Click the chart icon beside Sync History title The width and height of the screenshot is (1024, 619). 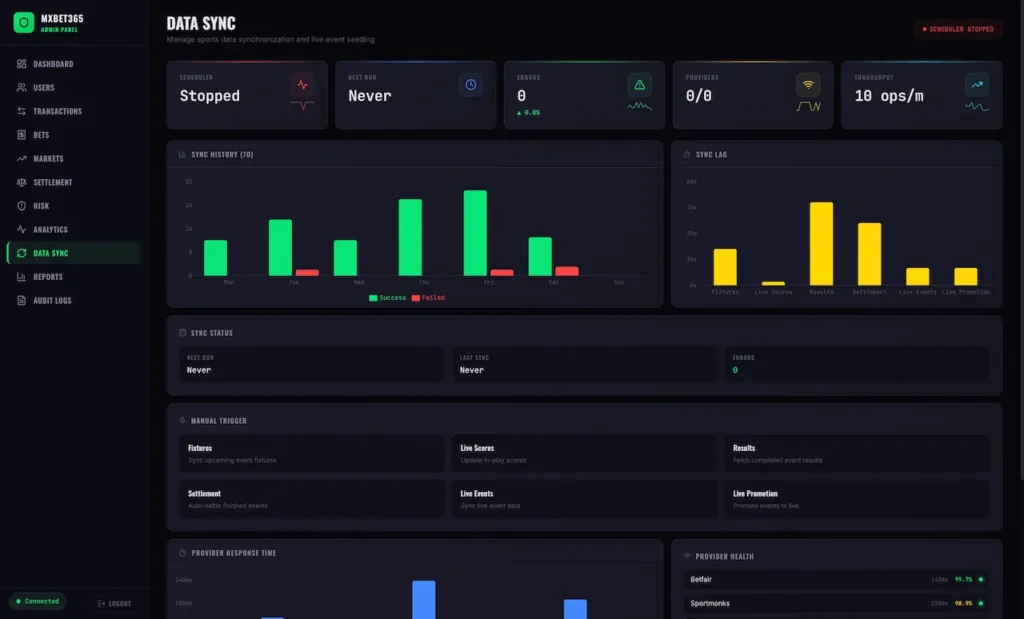(x=182, y=155)
